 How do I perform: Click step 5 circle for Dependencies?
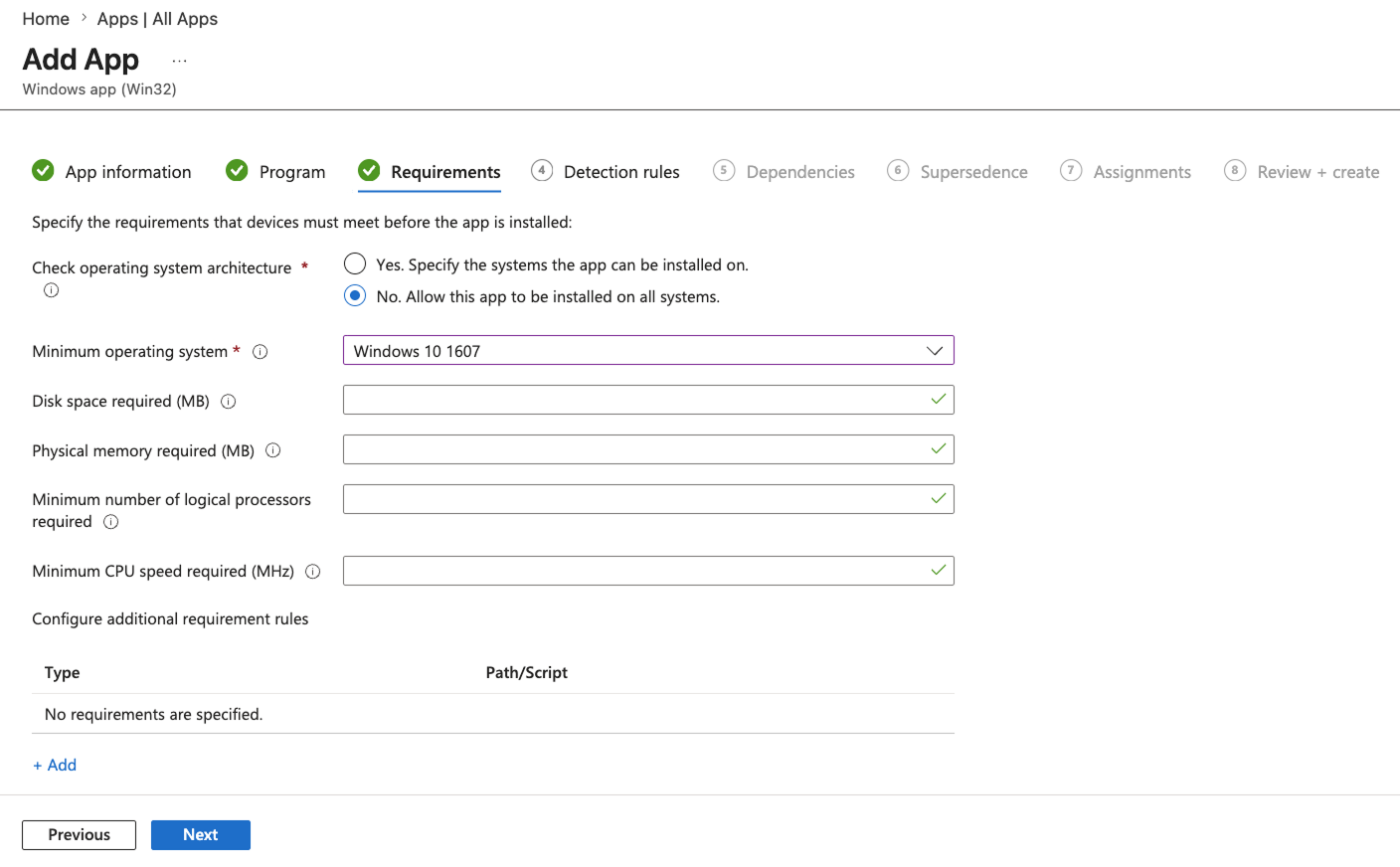(x=724, y=170)
